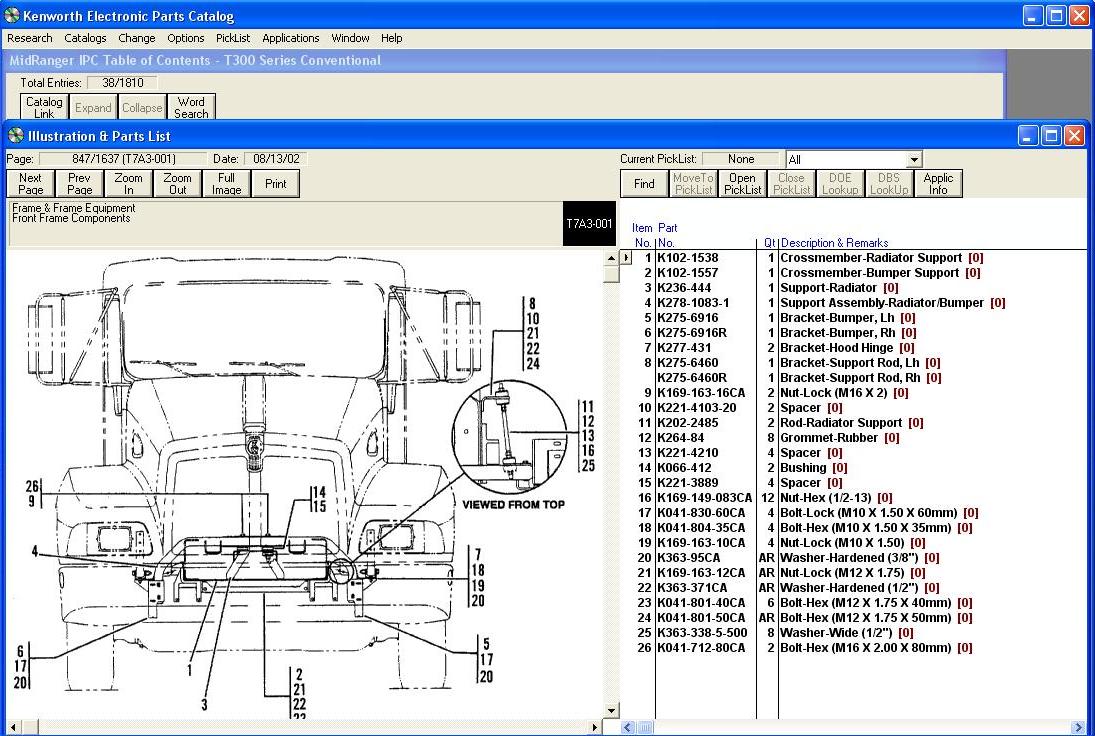Expand the catalog table of contents
This screenshot has width=1095, height=736.
pyautogui.click(x=93, y=107)
